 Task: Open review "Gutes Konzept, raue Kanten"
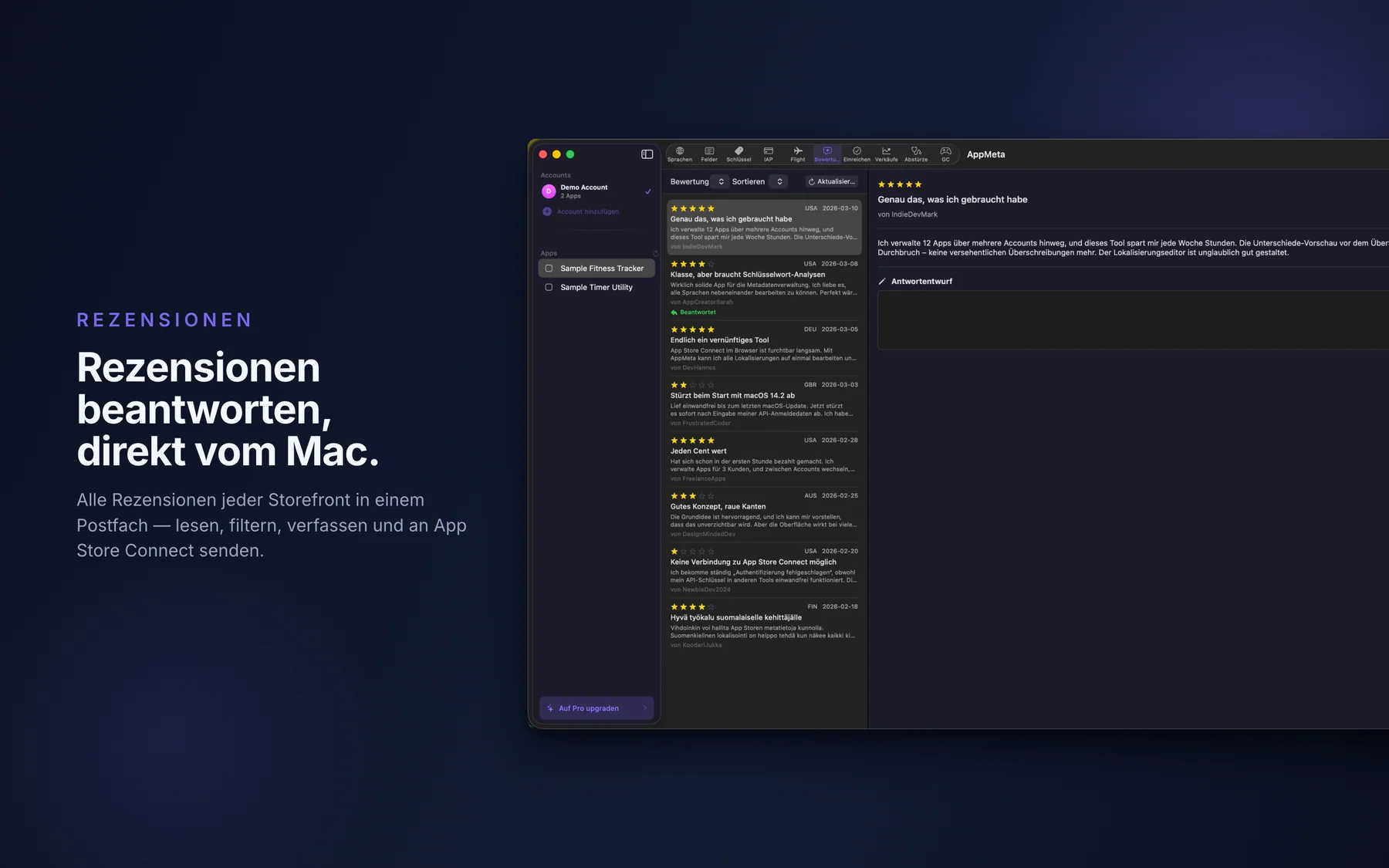click(x=764, y=515)
